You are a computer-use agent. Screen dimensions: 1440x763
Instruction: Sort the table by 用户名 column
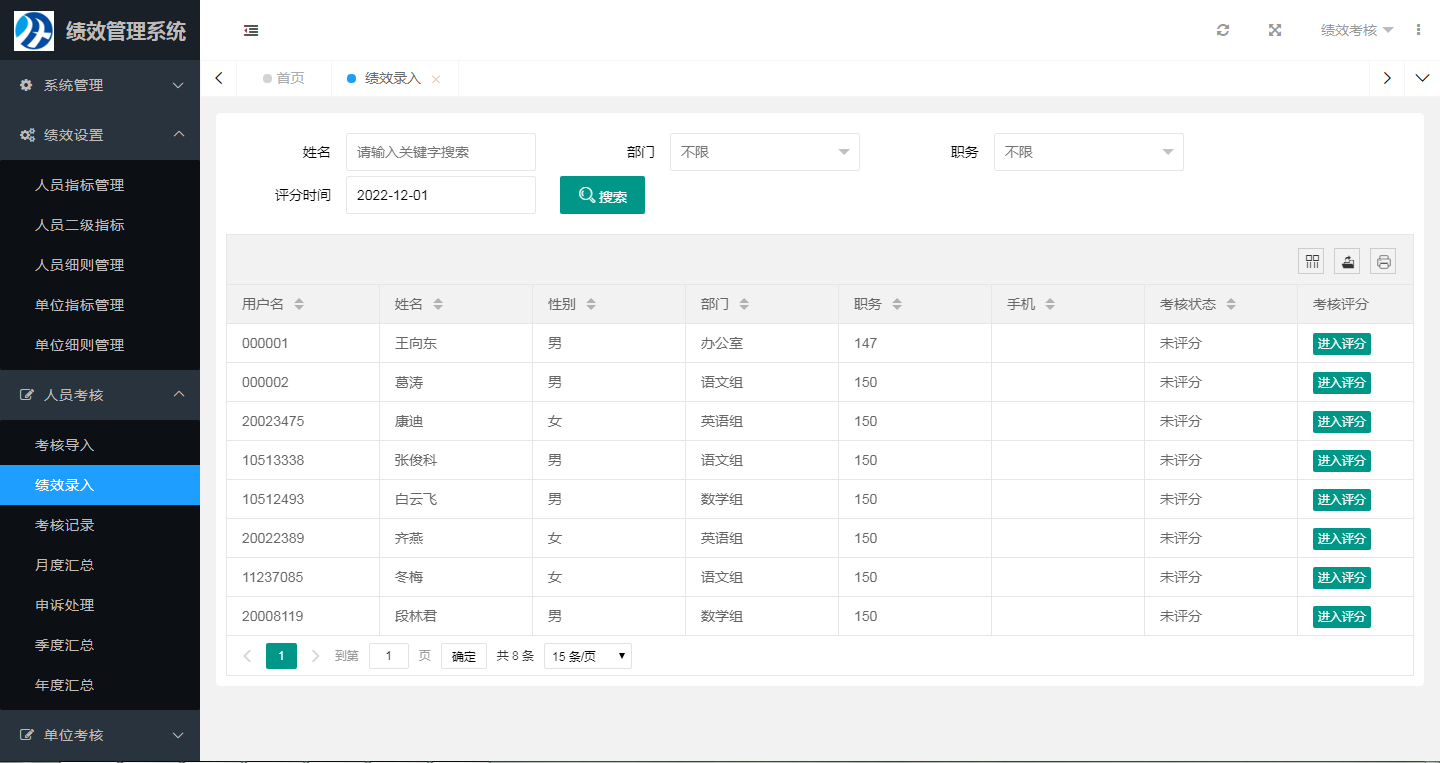pyautogui.click(x=299, y=304)
